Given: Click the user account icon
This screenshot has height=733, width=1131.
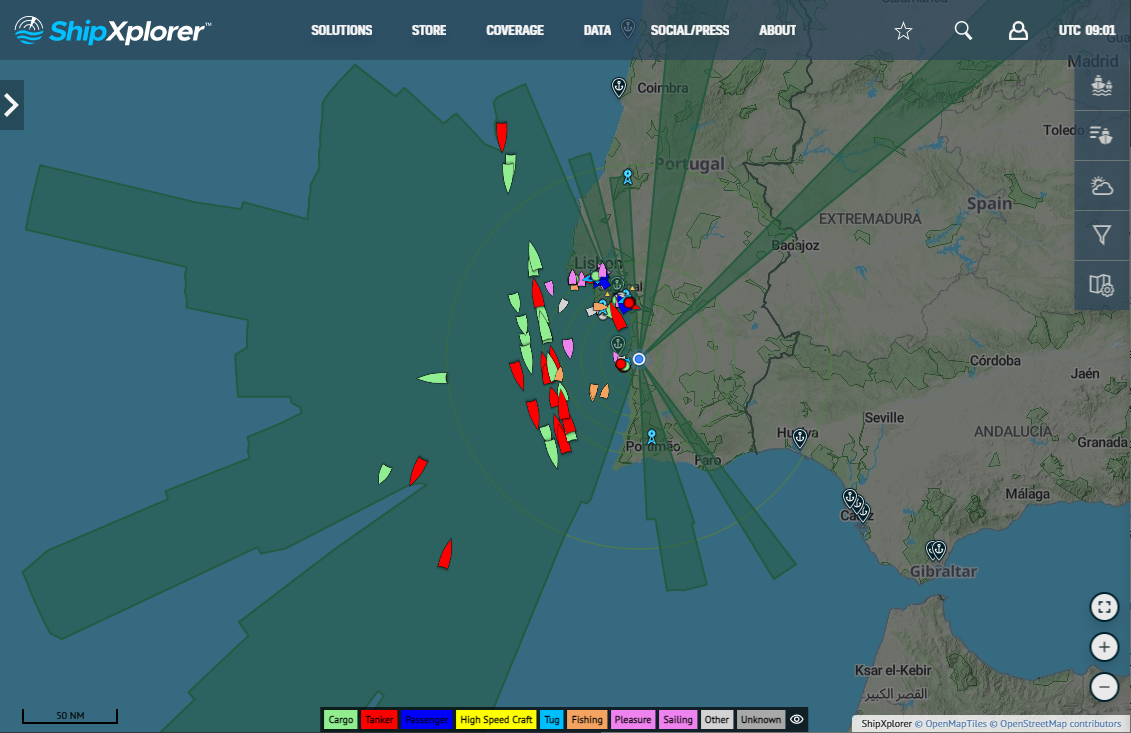Looking at the screenshot, I should pos(1018,31).
